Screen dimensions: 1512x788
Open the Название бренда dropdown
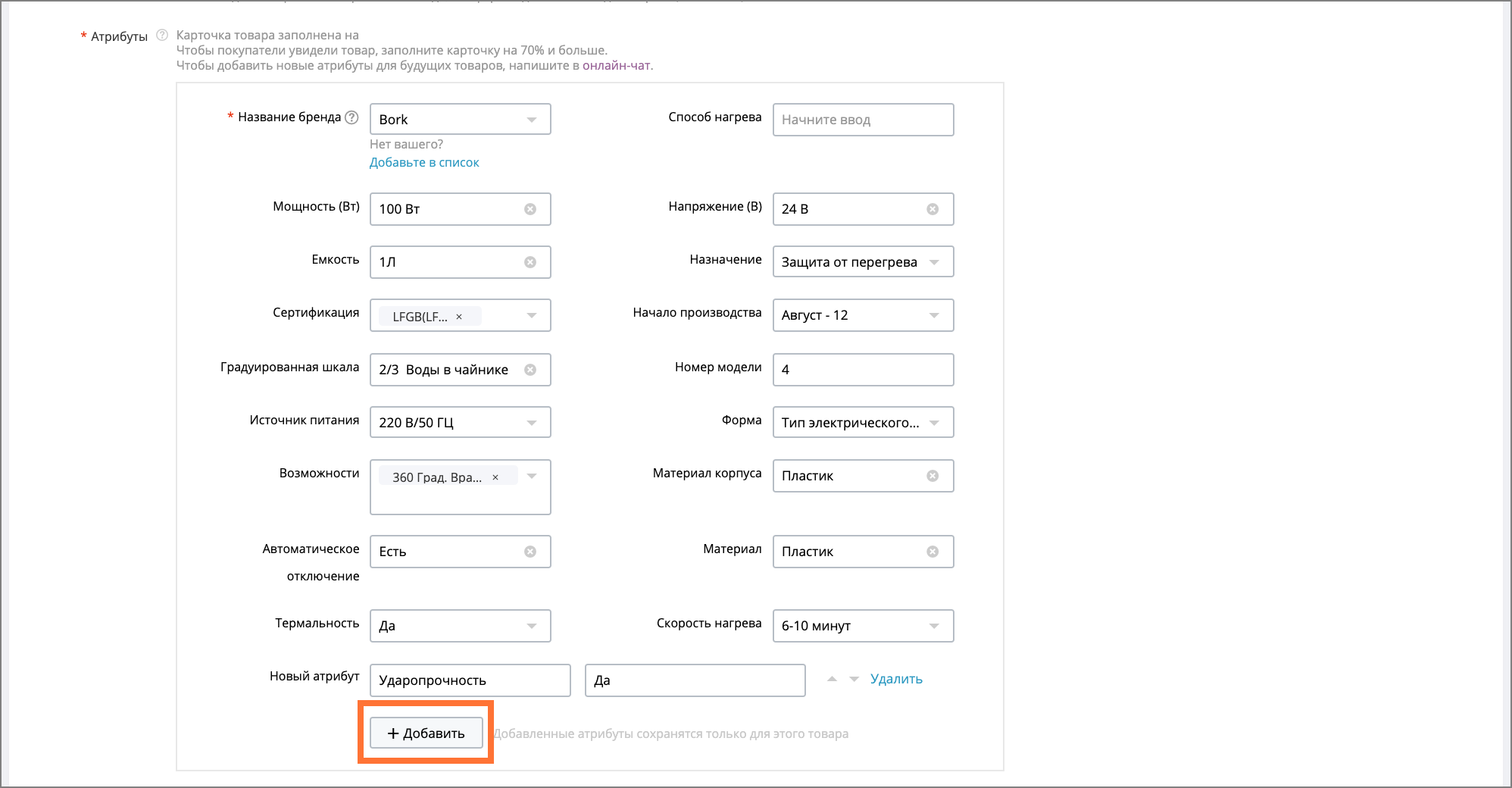click(531, 120)
